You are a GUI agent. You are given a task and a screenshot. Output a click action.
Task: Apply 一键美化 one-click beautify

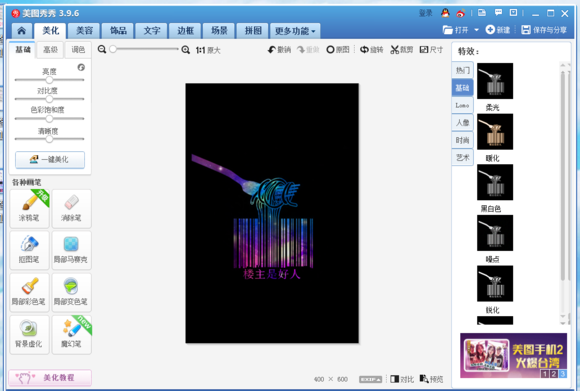tap(50, 159)
